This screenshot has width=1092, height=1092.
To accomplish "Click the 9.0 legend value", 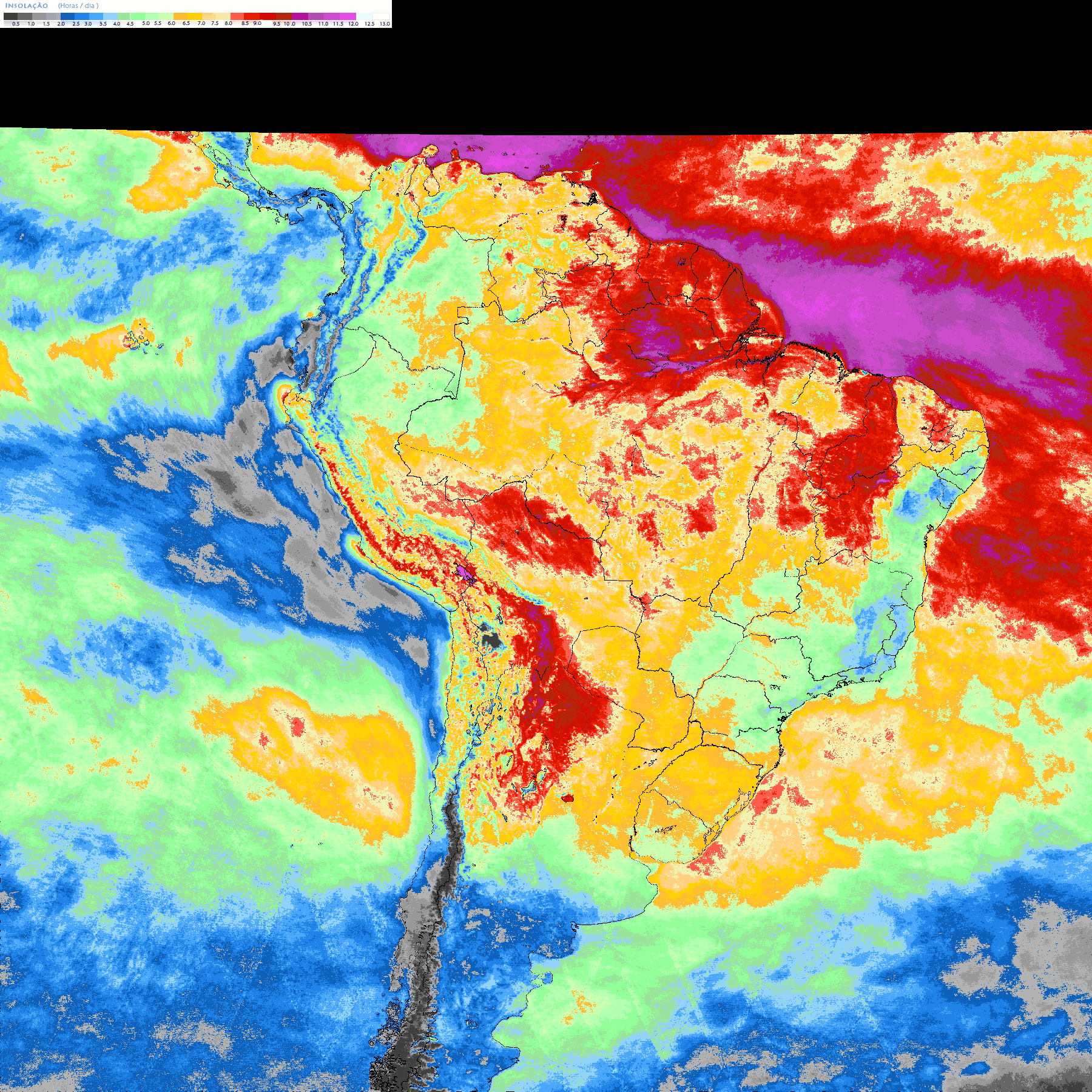I will tap(257, 23).
